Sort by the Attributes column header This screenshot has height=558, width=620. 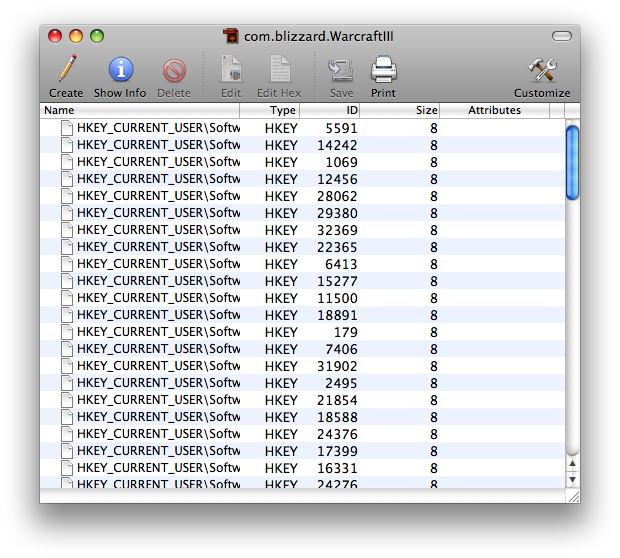[x=494, y=110]
